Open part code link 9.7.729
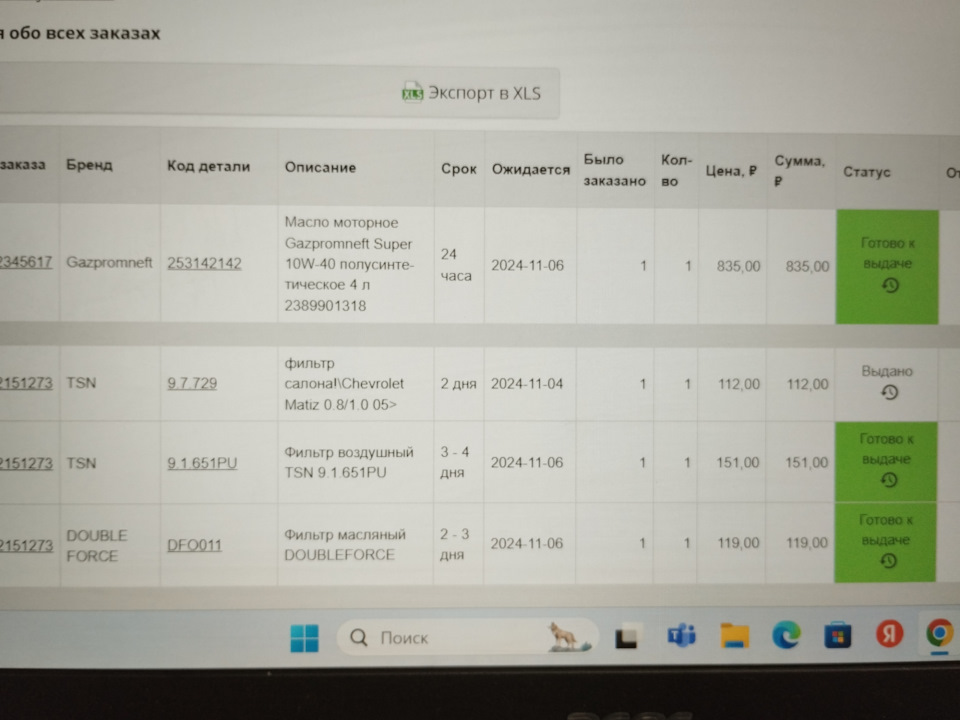Image resolution: width=960 pixels, height=720 pixels. pyautogui.click(x=192, y=383)
